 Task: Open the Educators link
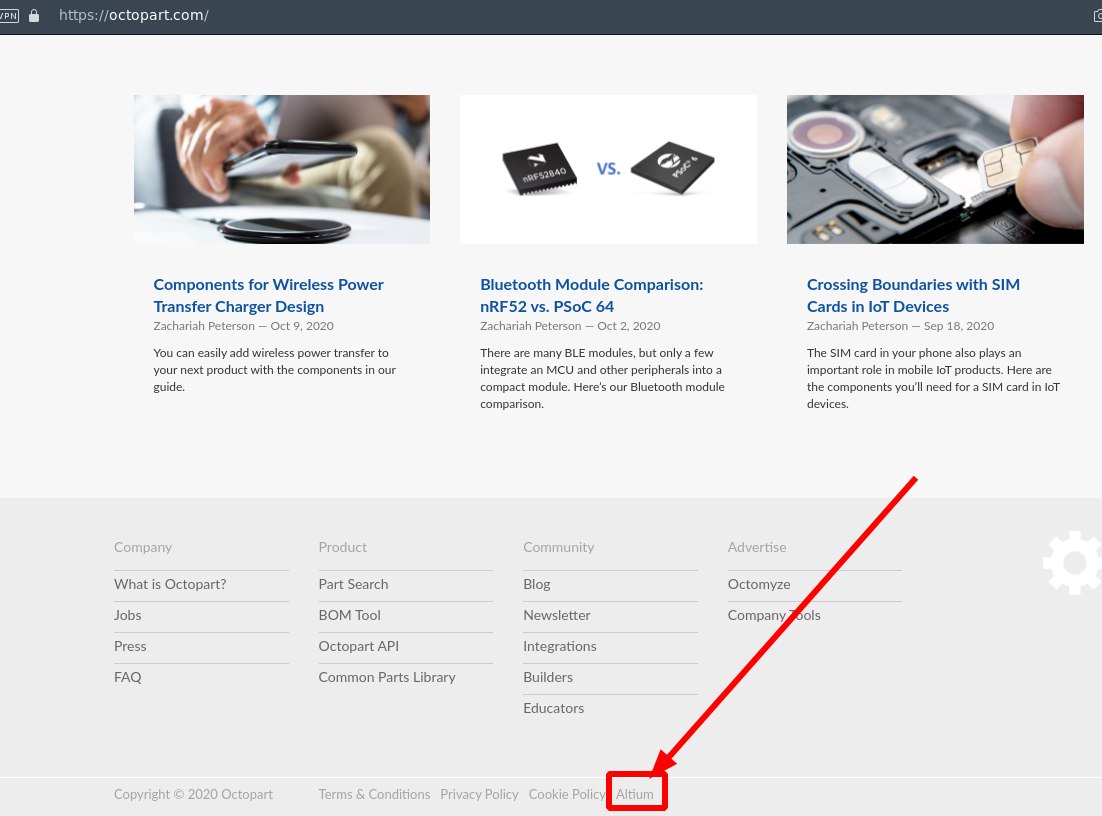tap(553, 708)
